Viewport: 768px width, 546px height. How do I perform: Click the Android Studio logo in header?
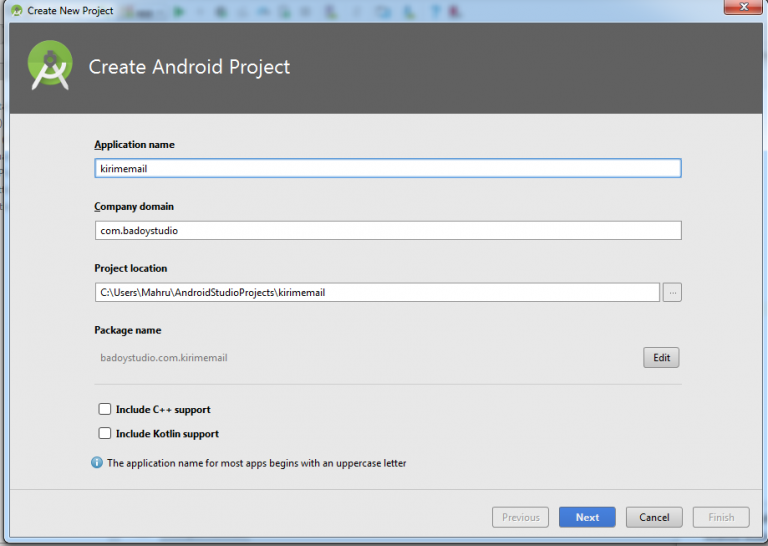tap(48, 66)
